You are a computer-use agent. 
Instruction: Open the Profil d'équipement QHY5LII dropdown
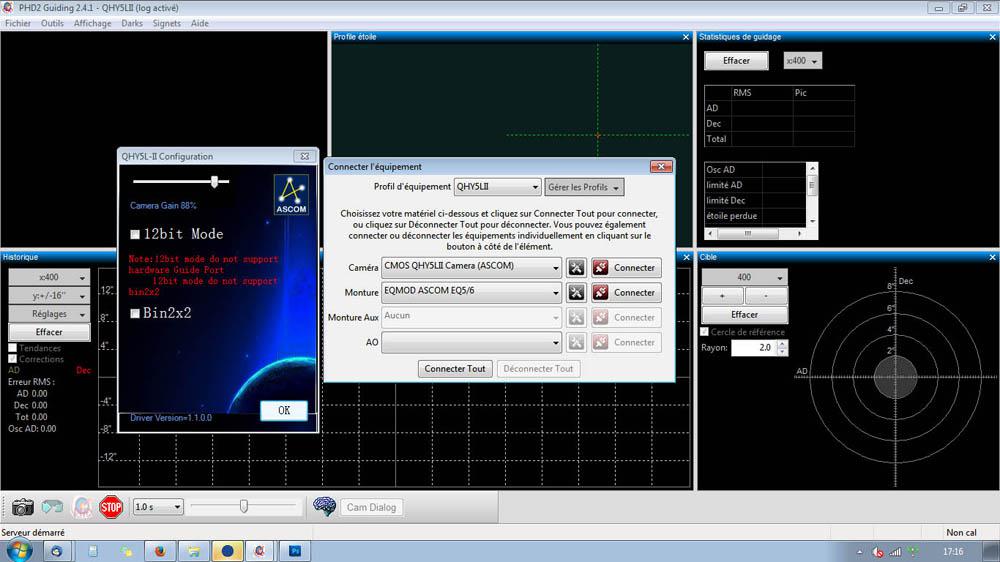(497, 187)
